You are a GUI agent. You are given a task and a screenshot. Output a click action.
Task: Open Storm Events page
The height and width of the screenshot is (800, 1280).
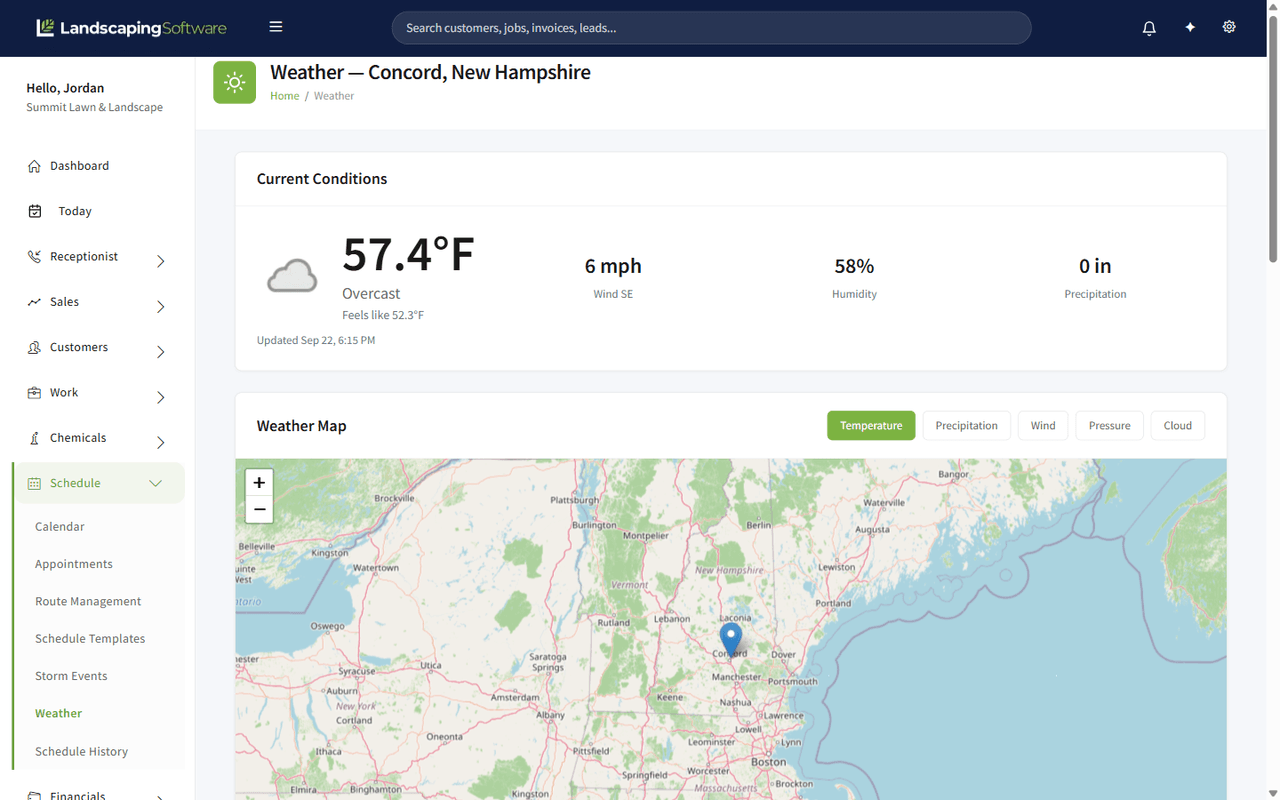[x=71, y=676]
